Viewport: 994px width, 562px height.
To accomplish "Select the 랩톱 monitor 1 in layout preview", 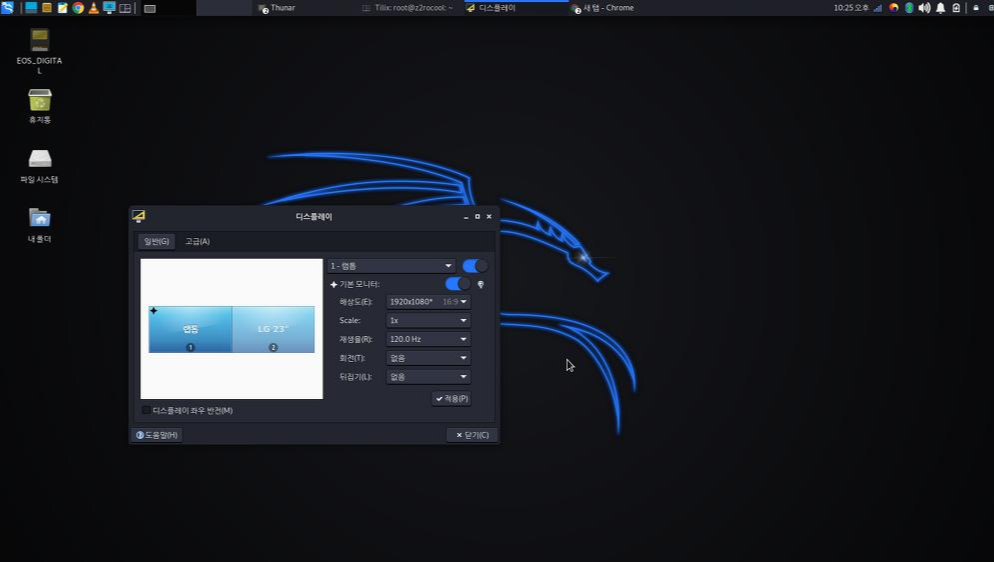I will 190,329.
